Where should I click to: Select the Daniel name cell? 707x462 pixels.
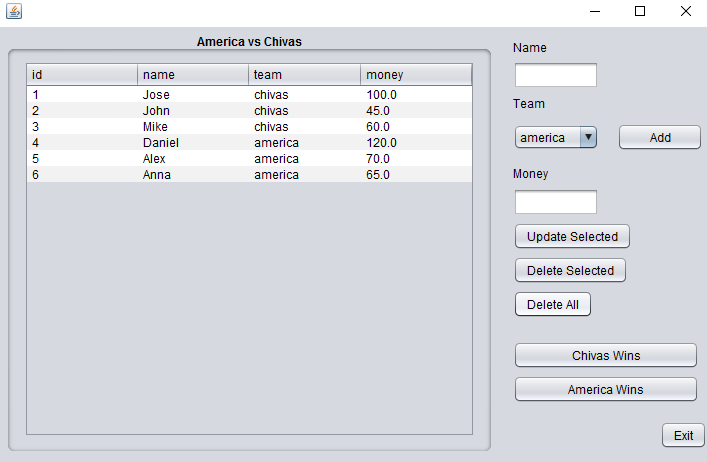point(193,142)
